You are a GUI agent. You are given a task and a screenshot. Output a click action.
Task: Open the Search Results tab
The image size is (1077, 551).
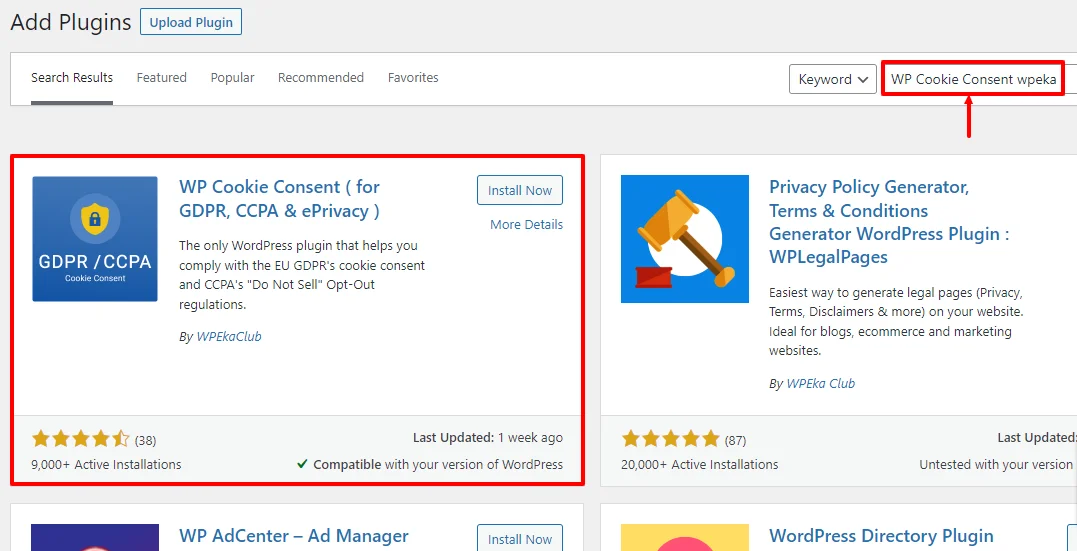tap(72, 78)
